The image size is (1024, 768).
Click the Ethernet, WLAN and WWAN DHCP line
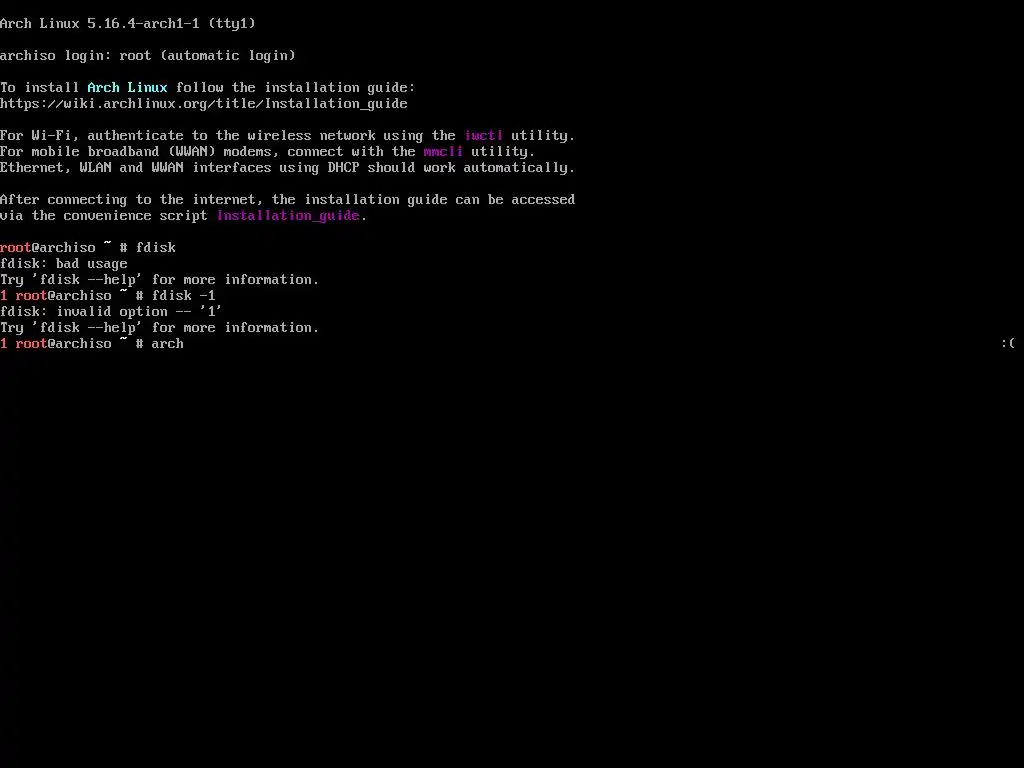(x=287, y=168)
